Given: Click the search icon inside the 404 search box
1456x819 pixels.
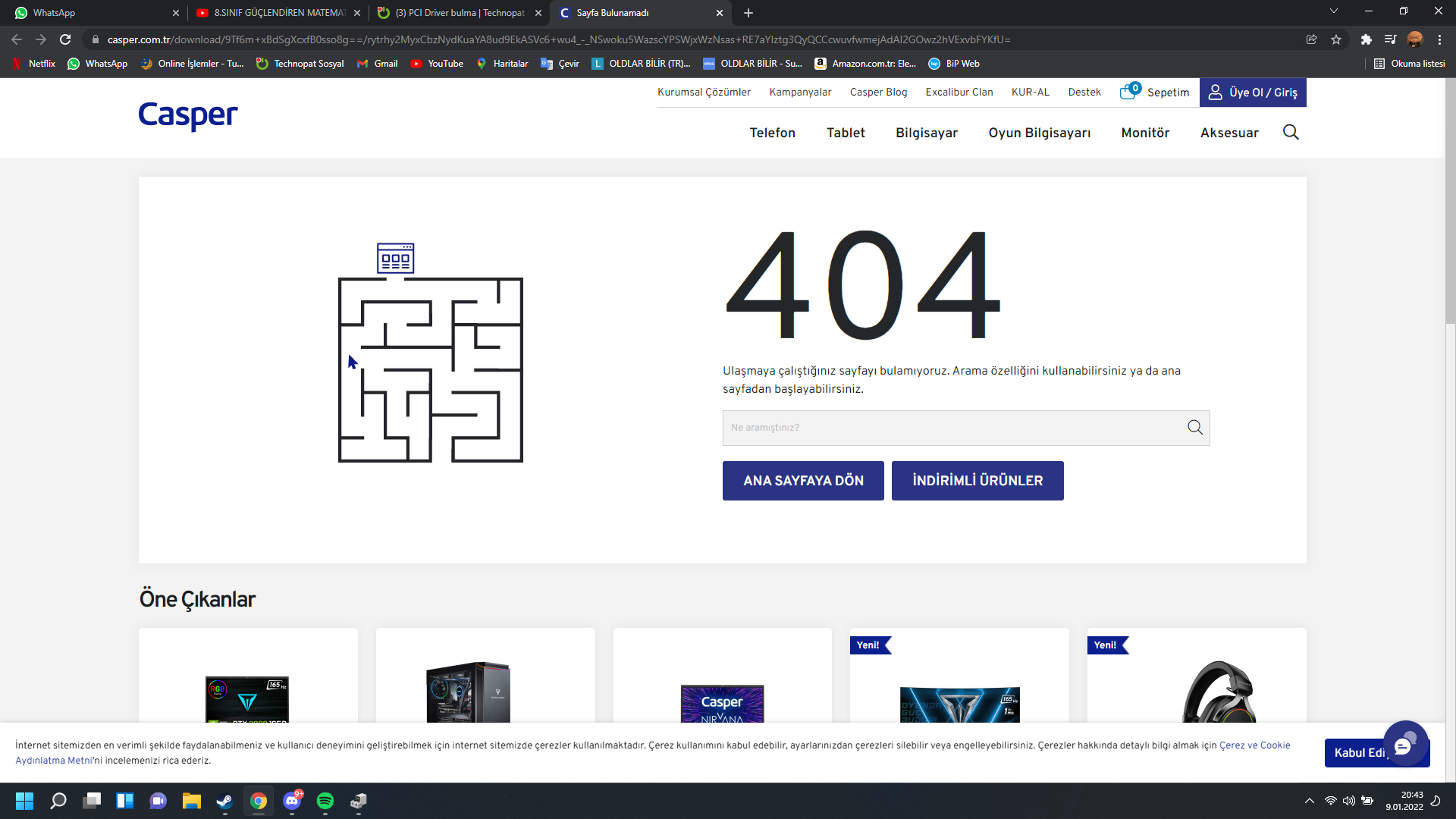Looking at the screenshot, I should click(1195, 428).
